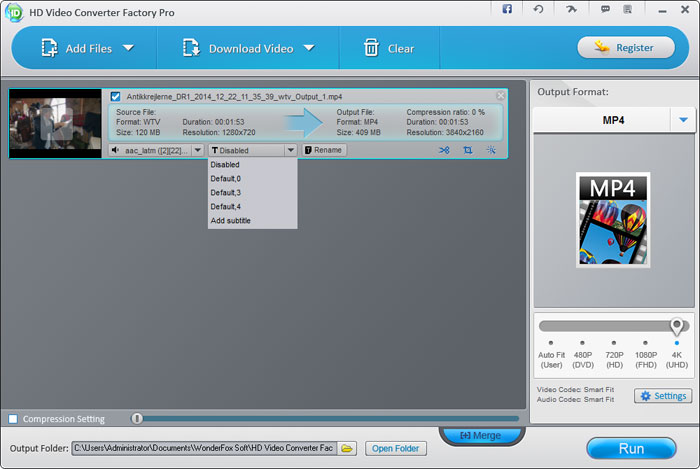Click the Antikkrejlerne file name text
700x469 pixels.
(x=234, y=97)
